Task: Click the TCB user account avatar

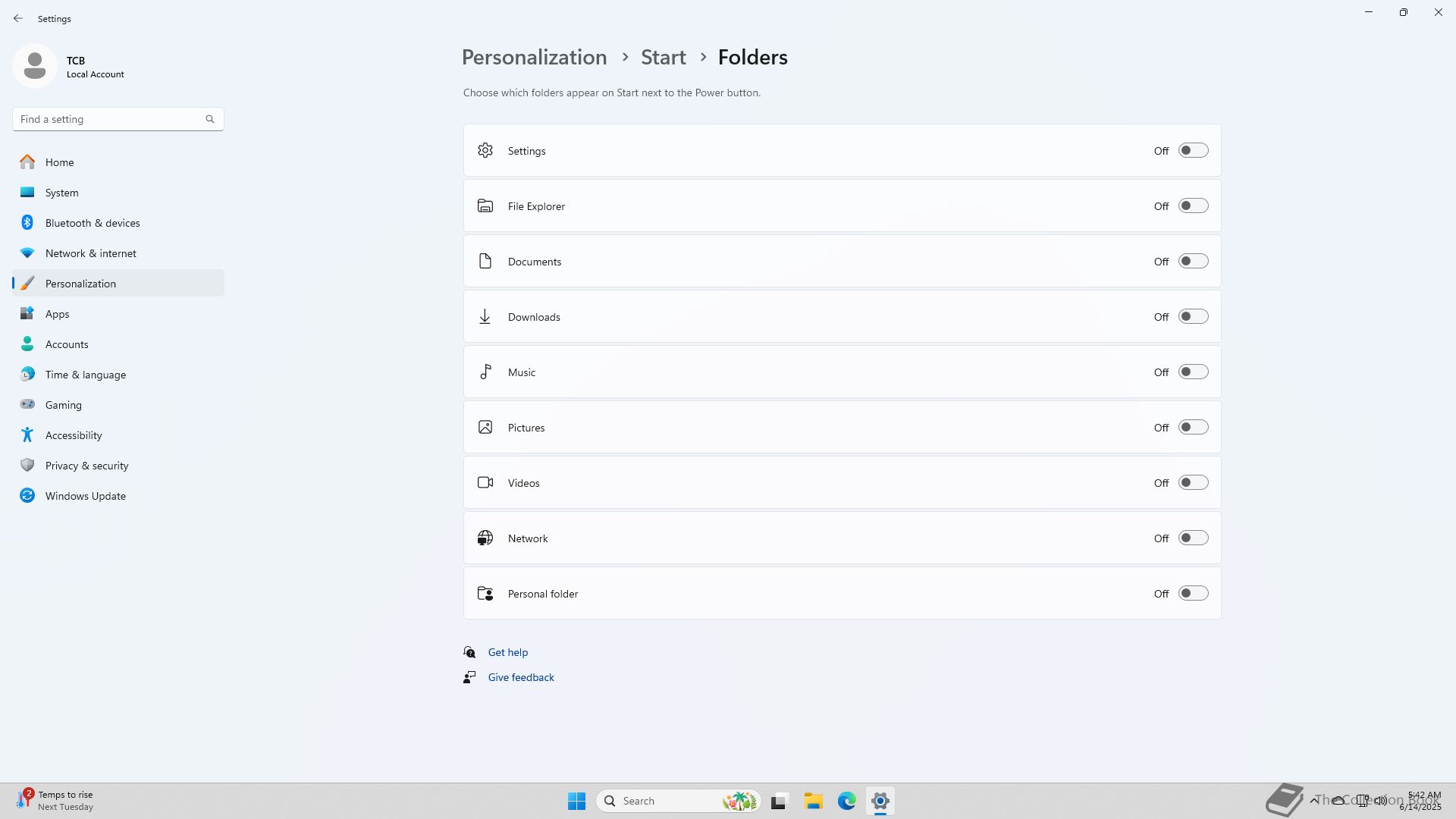Action: click(x=35, y=67)
